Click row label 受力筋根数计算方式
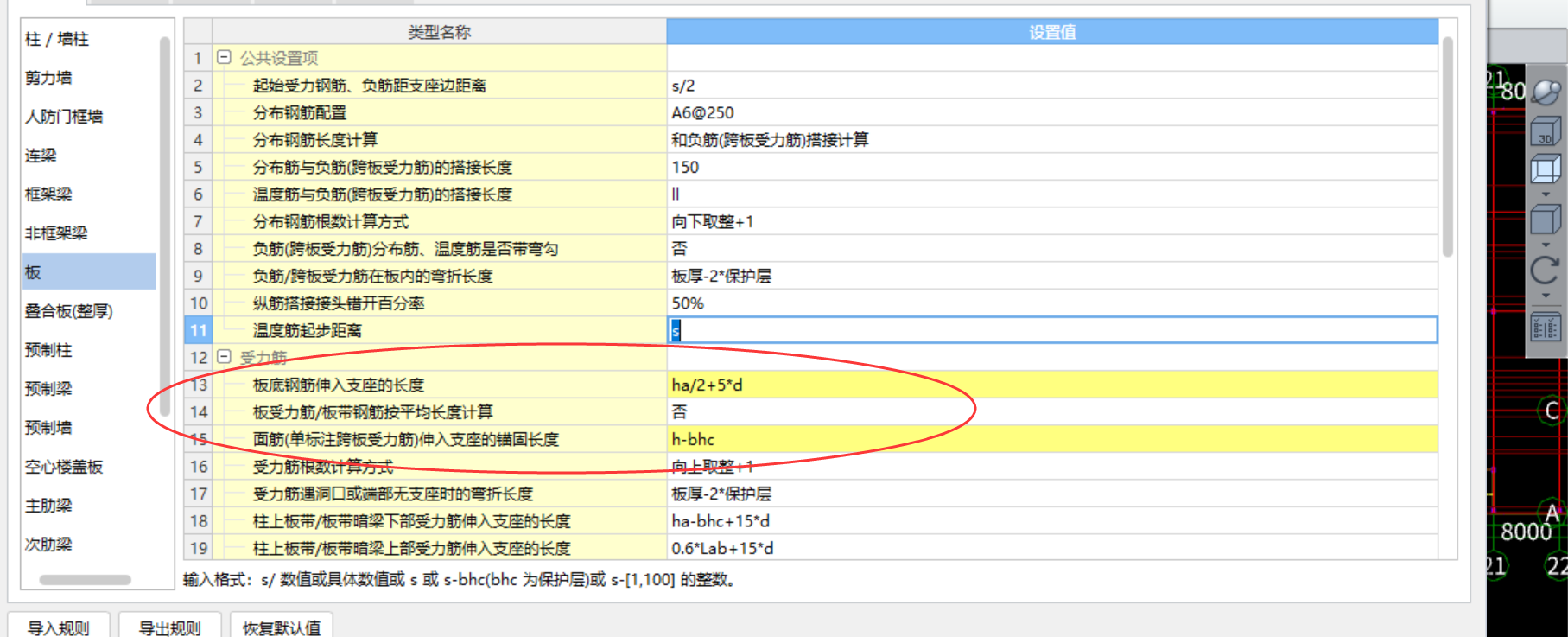 [x=322, y=467]
